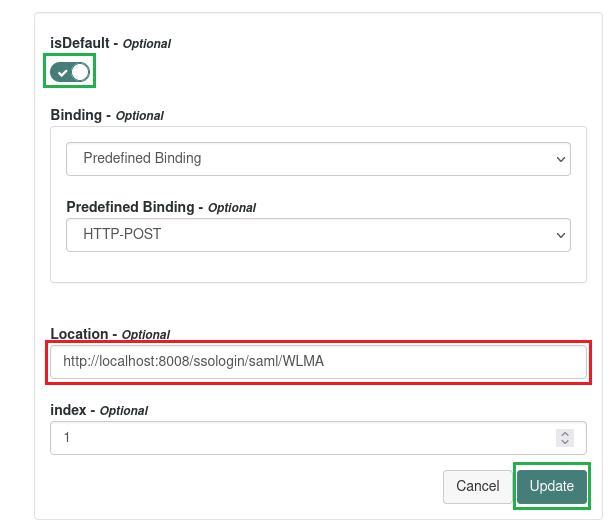Increase index with the up stepper arrow
610x532 pixels.
tap(565, 434)
